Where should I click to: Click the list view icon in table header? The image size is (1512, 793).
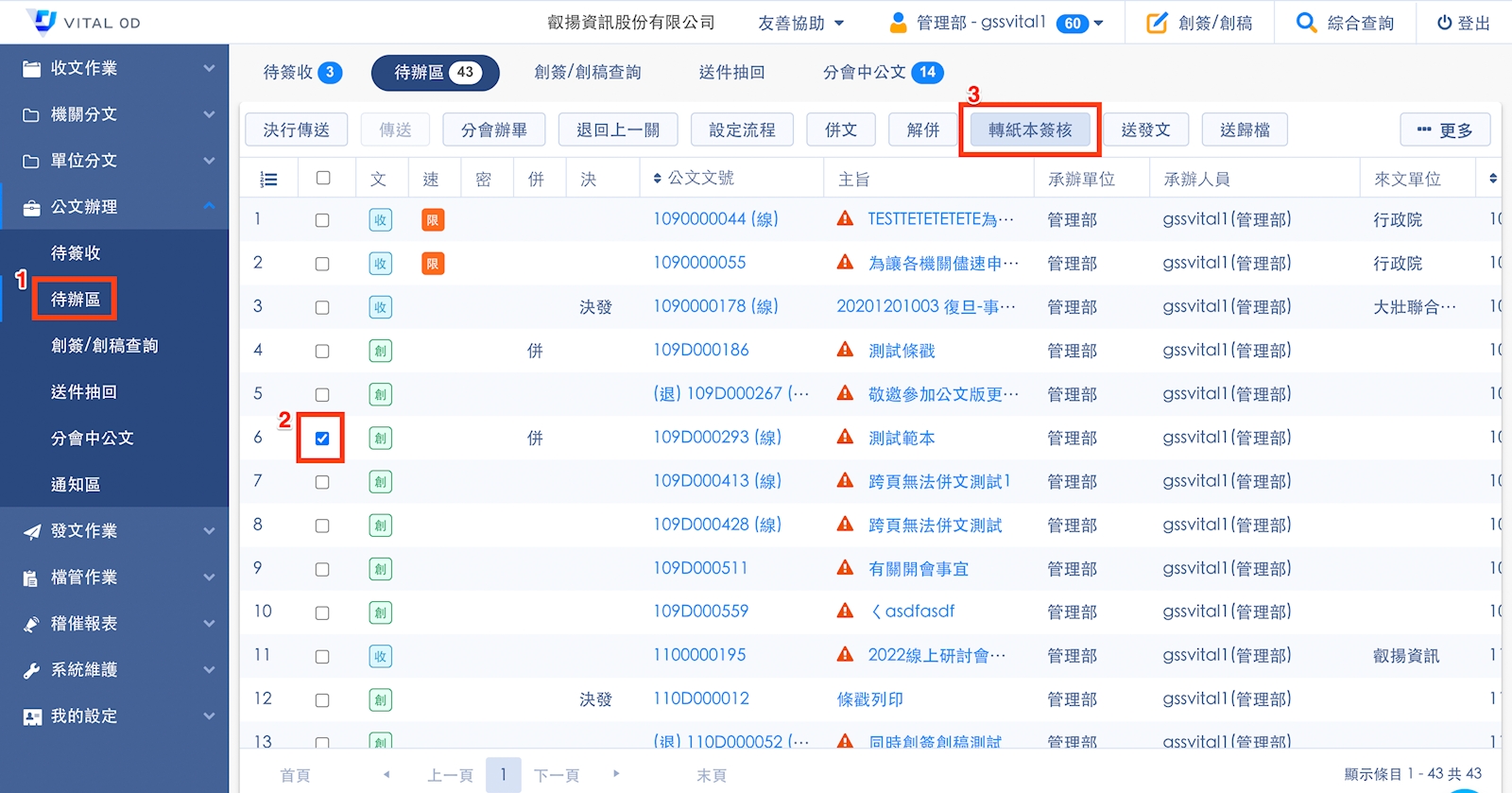point(268,179)
